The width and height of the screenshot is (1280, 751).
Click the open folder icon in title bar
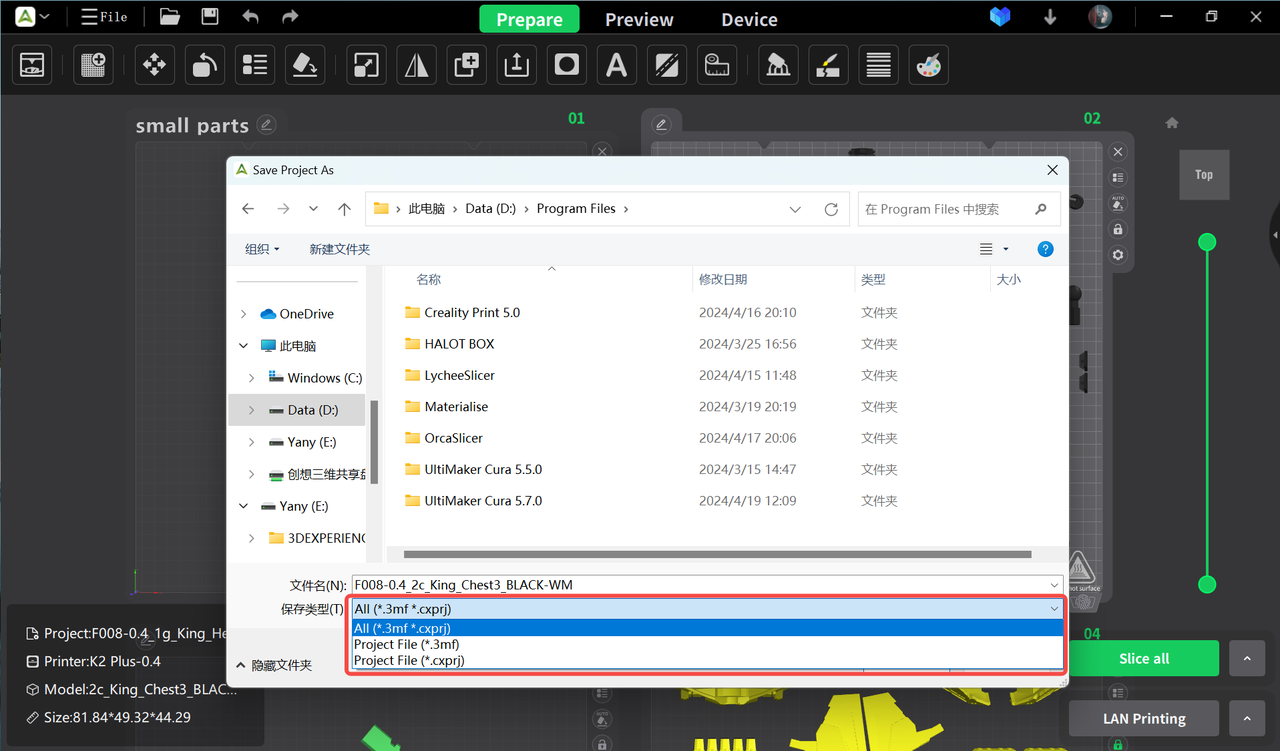point(169,17)
